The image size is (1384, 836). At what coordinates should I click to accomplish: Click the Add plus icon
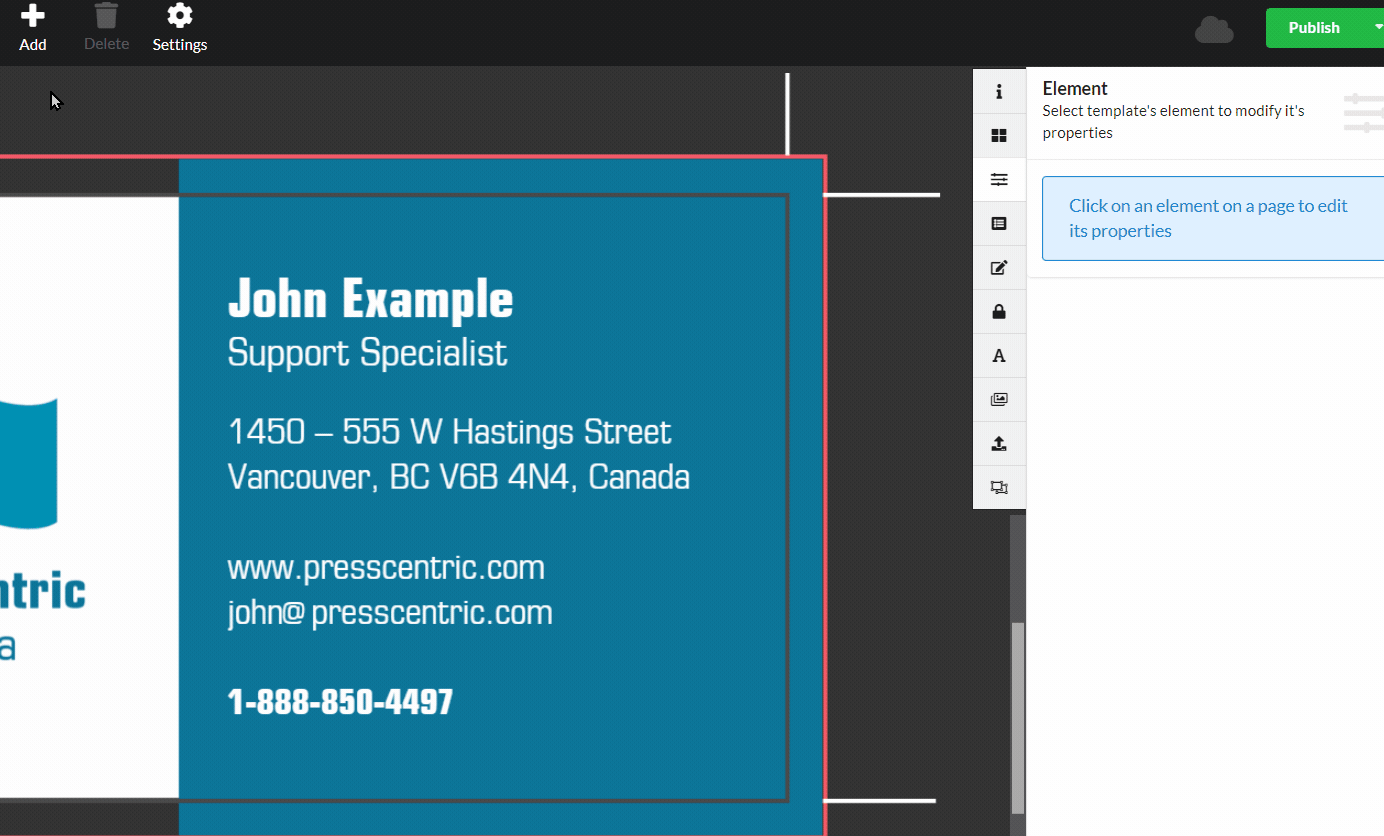[33, 17]
